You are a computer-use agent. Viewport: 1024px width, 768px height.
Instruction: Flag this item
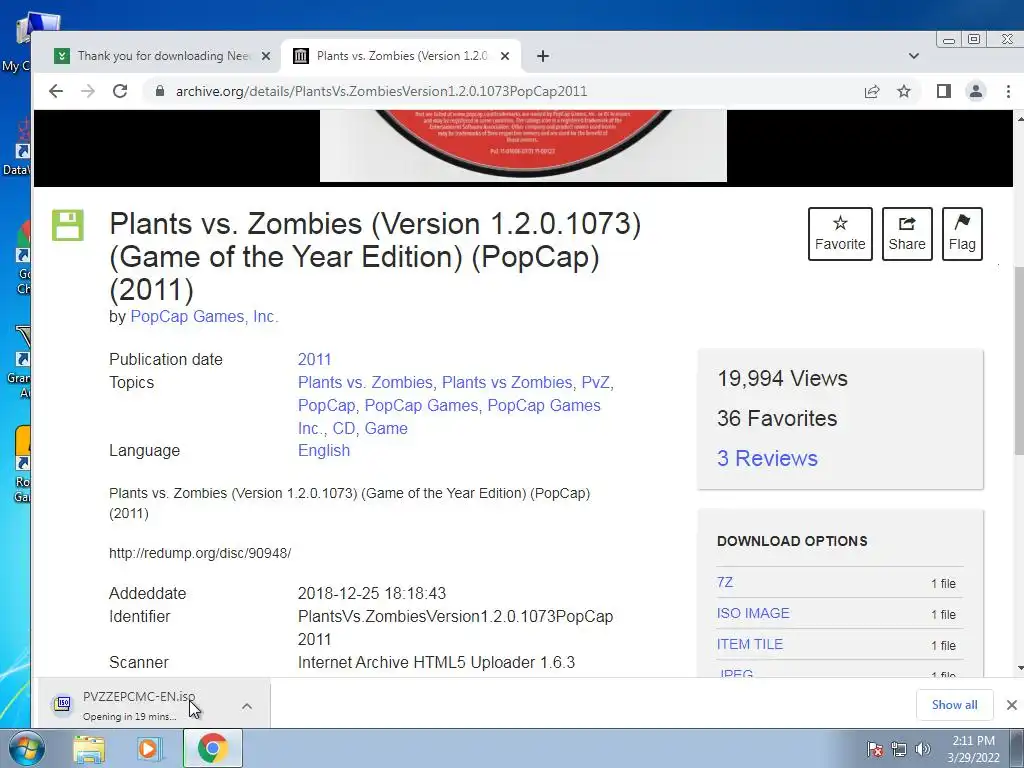point(962,234)
